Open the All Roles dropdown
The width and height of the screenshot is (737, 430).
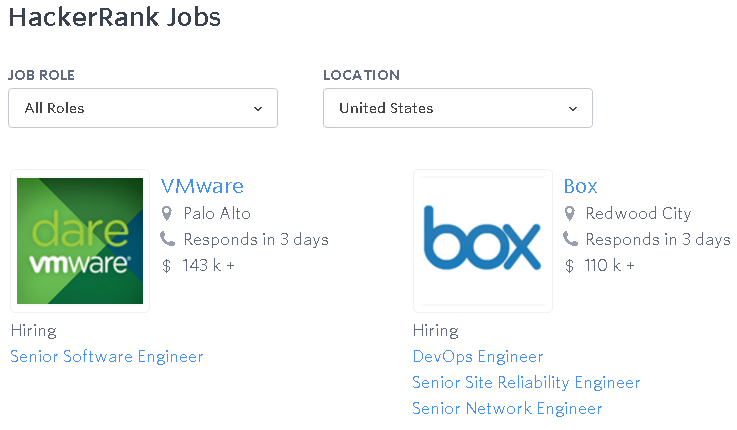point(143,108)
